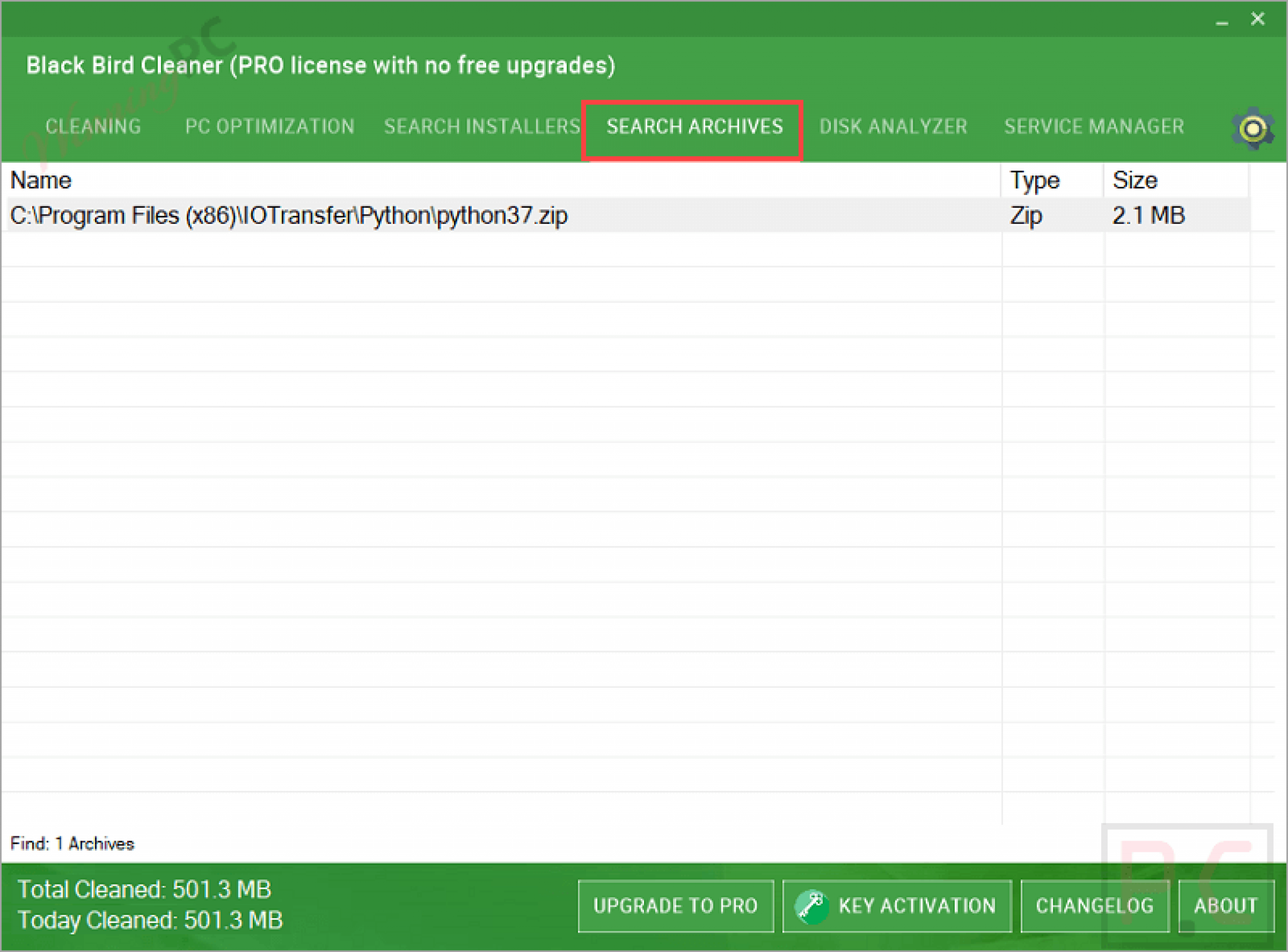Open the PC Optimization section

pyautogui.click(x=269, y=126)
